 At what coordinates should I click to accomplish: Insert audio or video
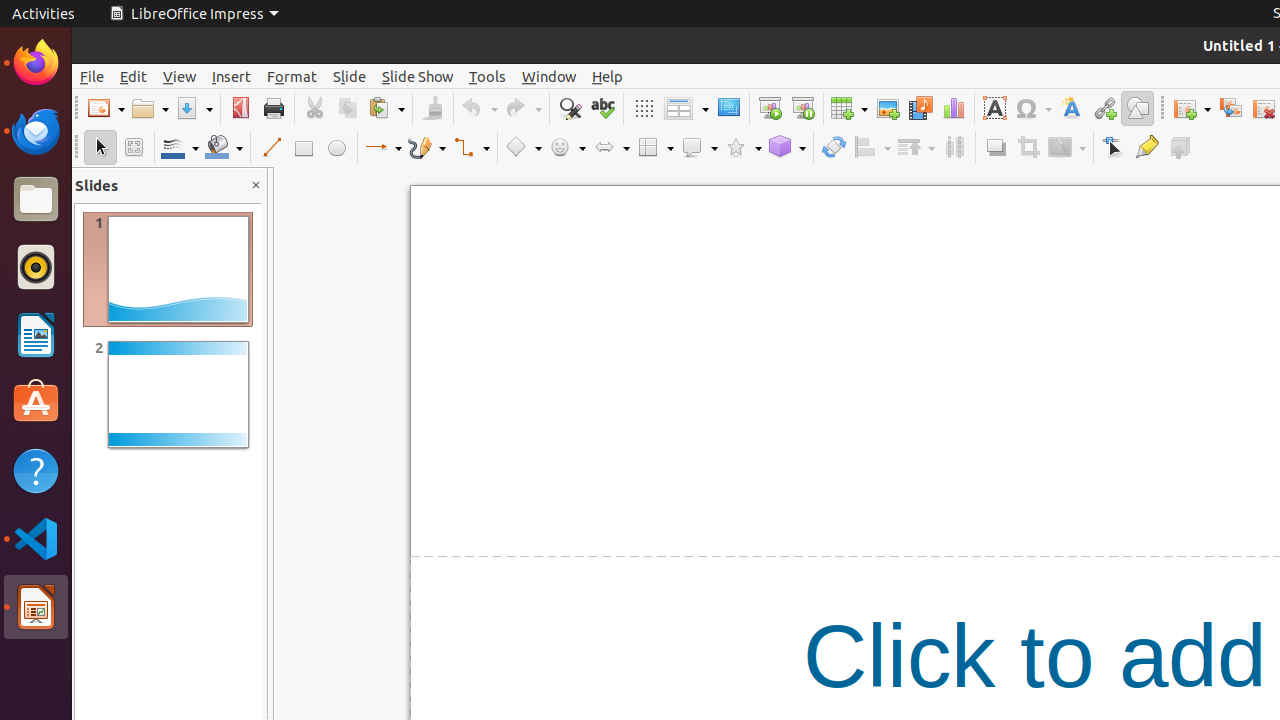[921, 108]
